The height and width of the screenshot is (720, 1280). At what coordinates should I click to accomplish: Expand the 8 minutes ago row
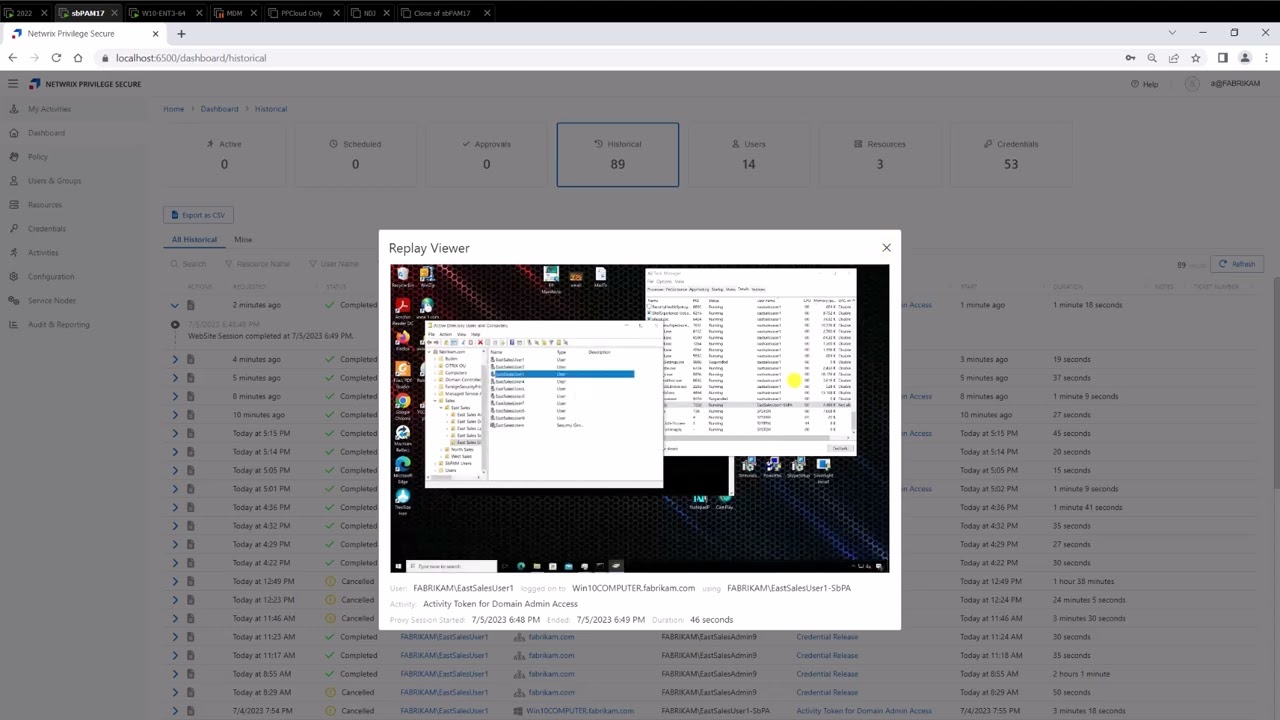pyautogui.click(x=175, y=396)
